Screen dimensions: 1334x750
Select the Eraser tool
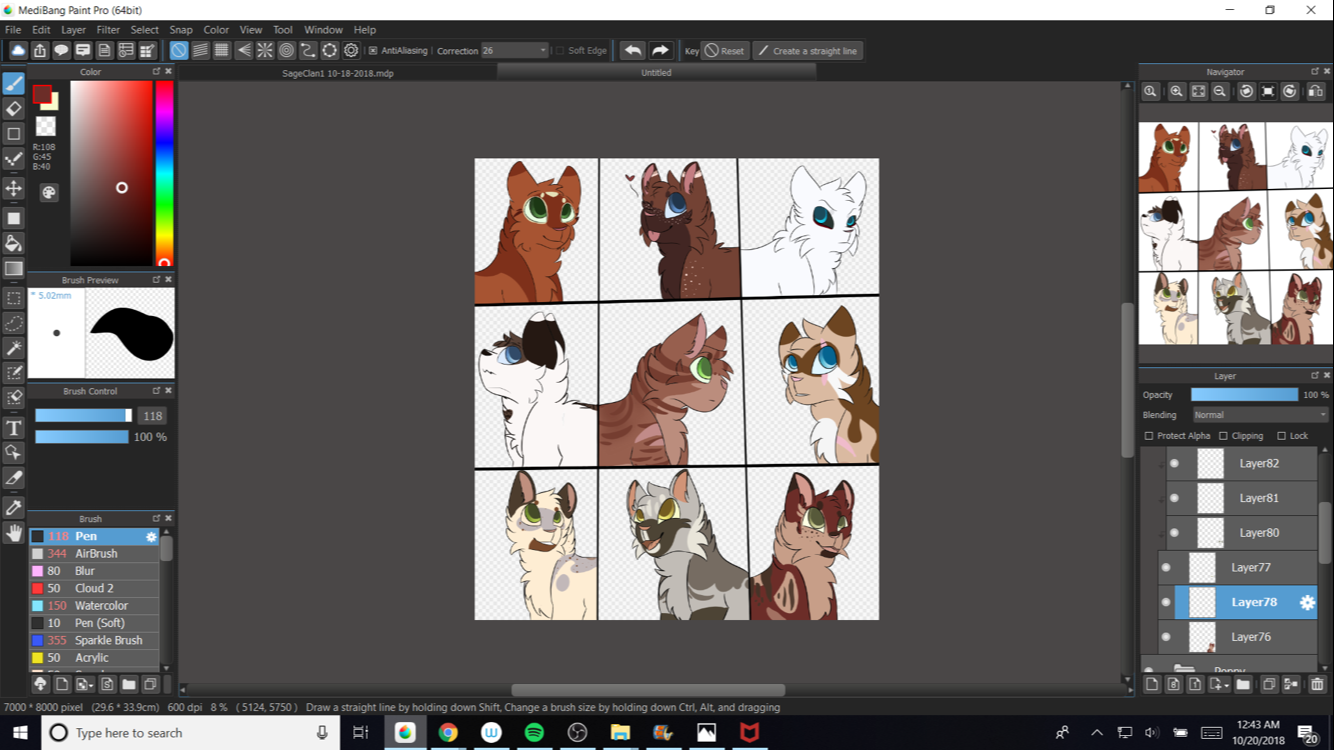tap(14, 108)
